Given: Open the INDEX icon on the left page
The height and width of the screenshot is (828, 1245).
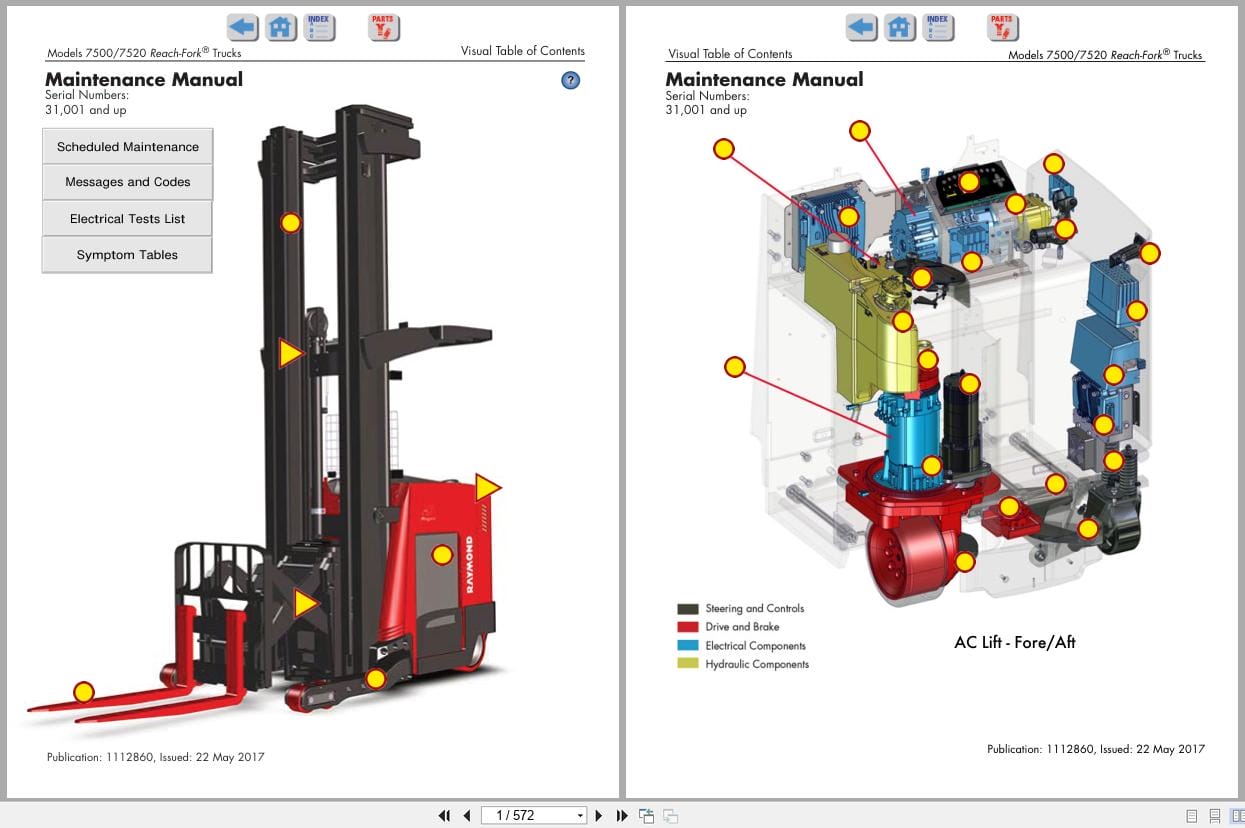Looking at the screenshot, I should (319, 27).
